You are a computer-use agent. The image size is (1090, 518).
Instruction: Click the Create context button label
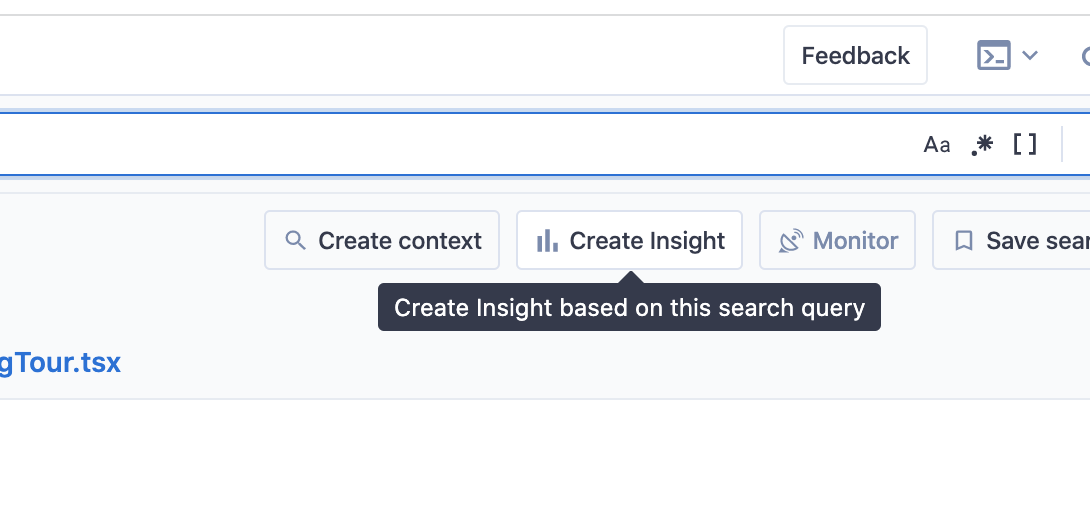pyautogui.click(x=400, y=241)
